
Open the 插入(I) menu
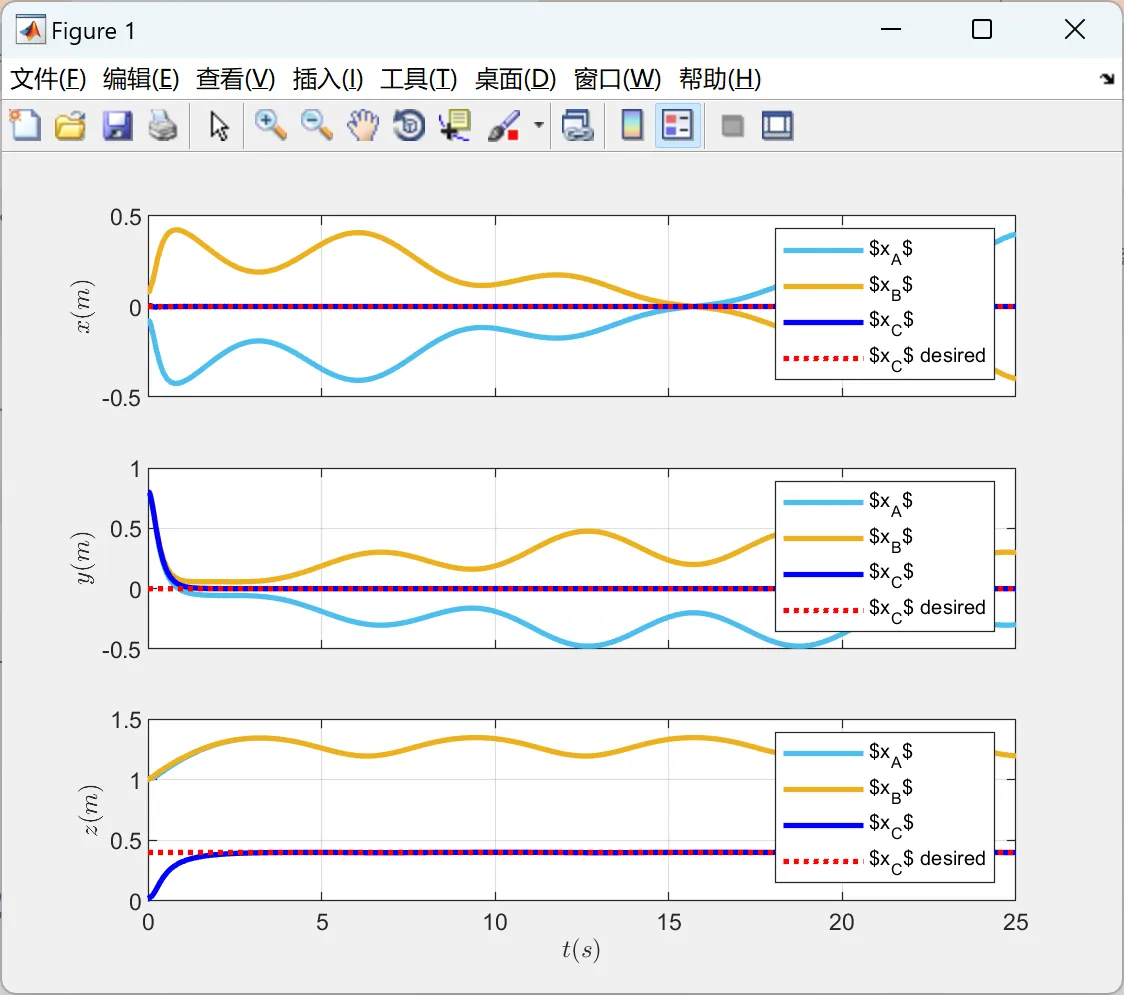328,79
